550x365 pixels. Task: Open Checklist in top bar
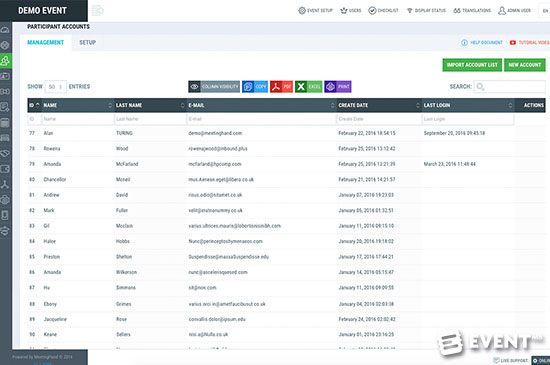pyautogui.click(x=383, y=11)
